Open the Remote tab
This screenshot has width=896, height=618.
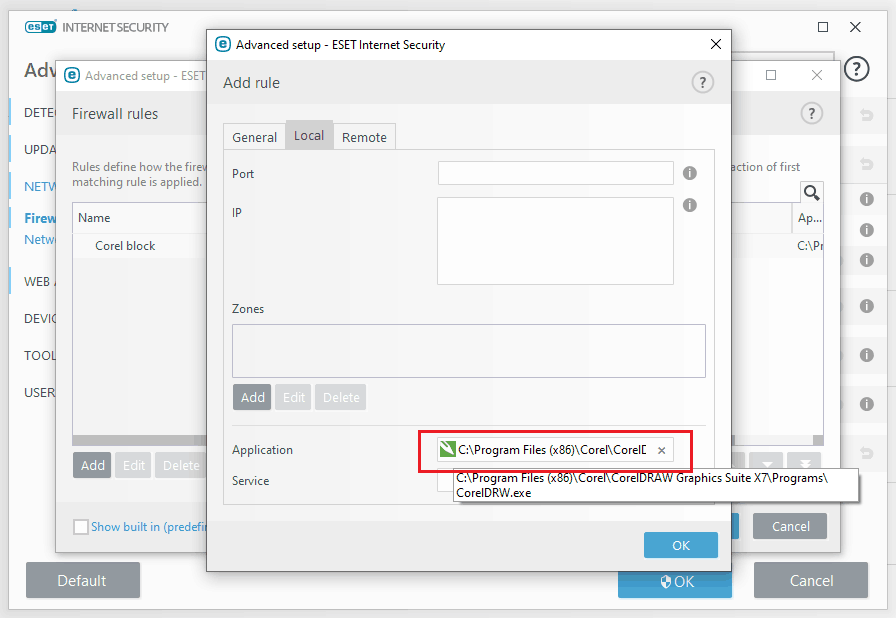tap(364, 137)
